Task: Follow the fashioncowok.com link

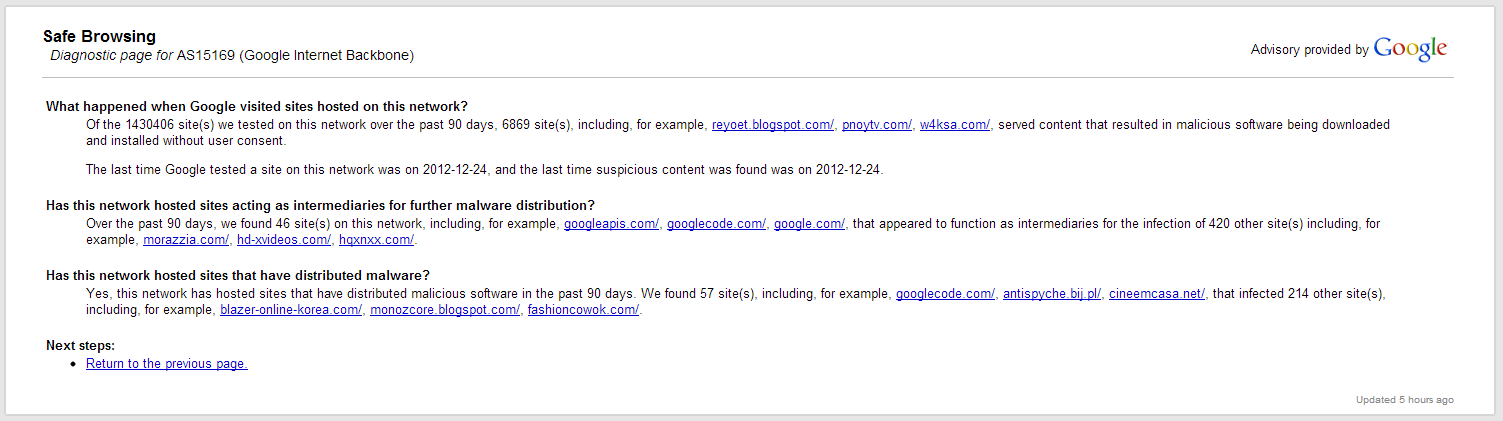Action: (x=583, y=310)
